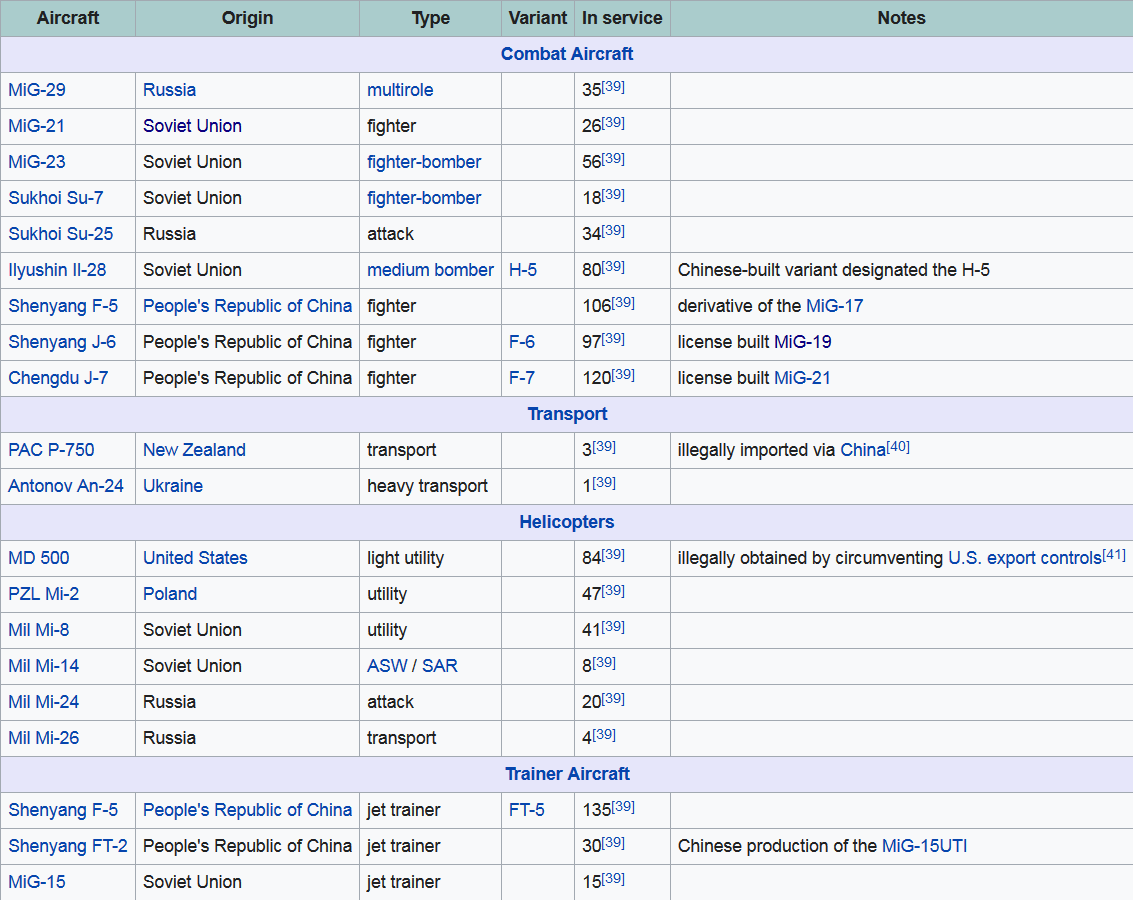The image size is (1133, 900).
Task: Open the MiG-15 trainer link
Action: pos(37,882)
